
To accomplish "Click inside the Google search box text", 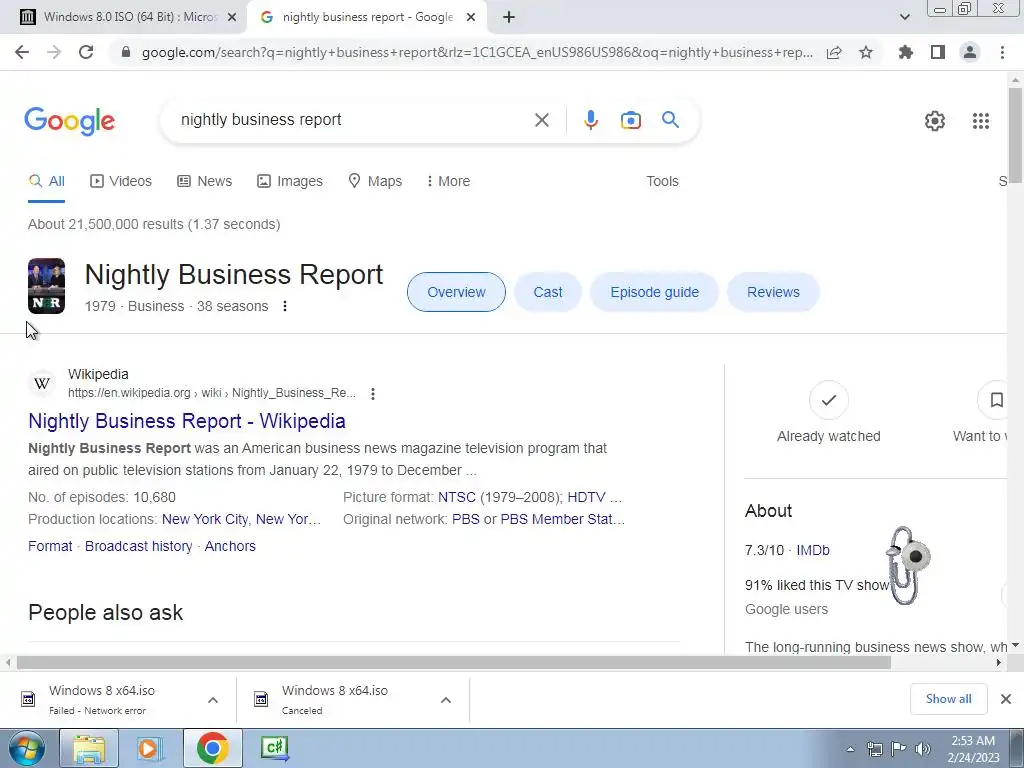I will tap(261, 120).
